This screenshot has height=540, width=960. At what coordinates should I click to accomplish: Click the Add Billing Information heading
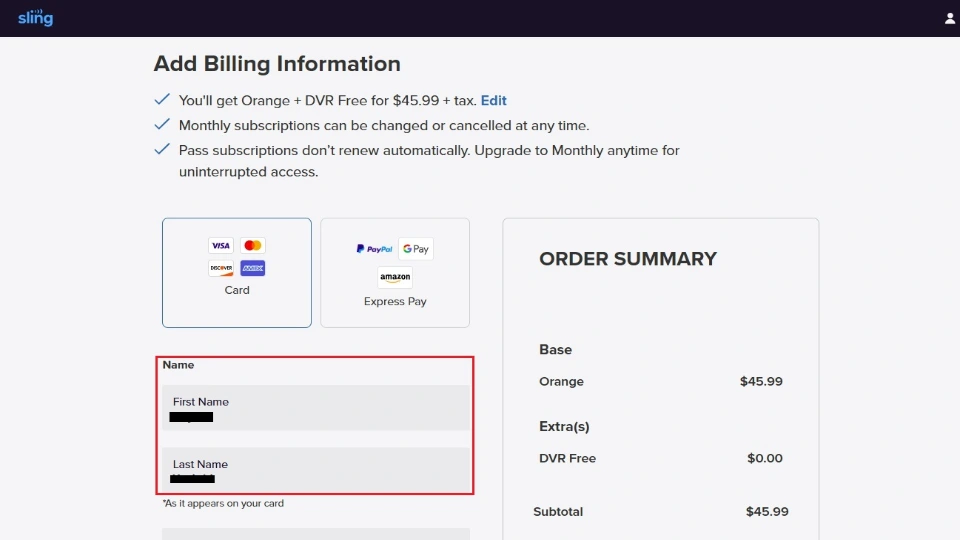coord(277,64)
